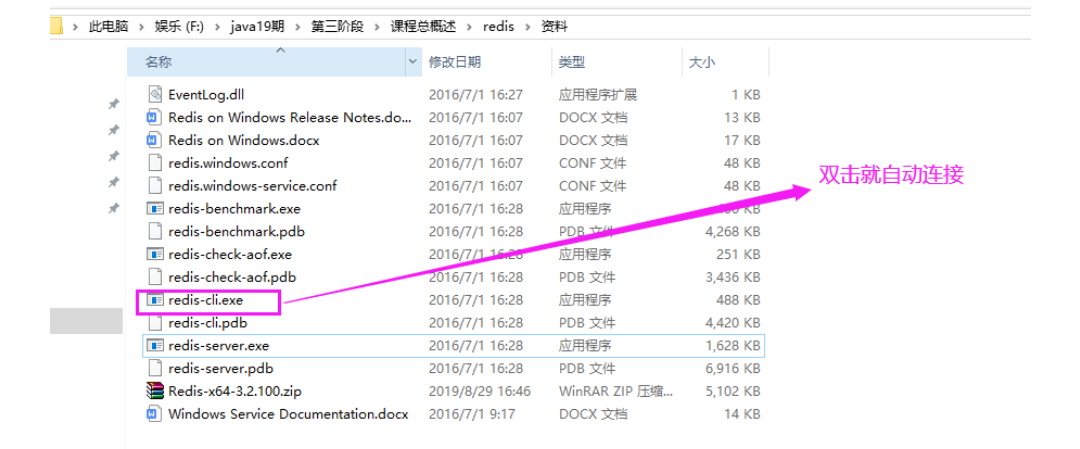Expand the chevron after 第三阶段 in the path
Image resolution: width=1080 pixels, height=449 pixels.
click(x=377, y=27)
